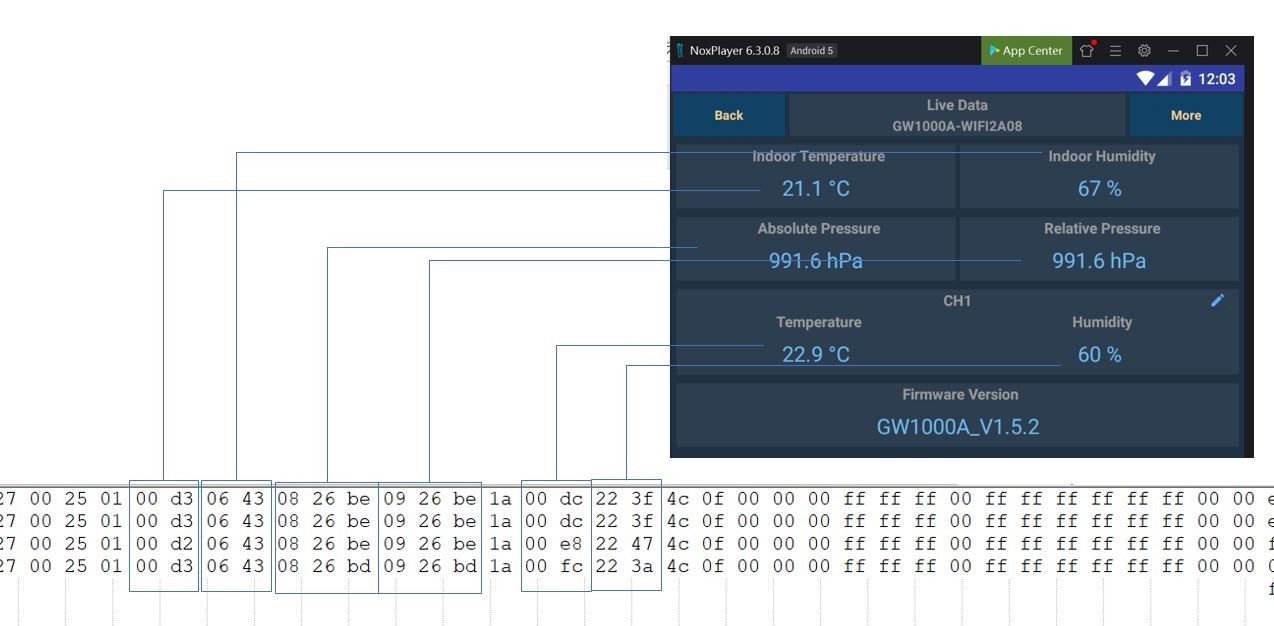Click hex bytes 00 e8 in third row
Image resolution: width=1274 pixels, height=626 pixels.
[x=554, y=544]
